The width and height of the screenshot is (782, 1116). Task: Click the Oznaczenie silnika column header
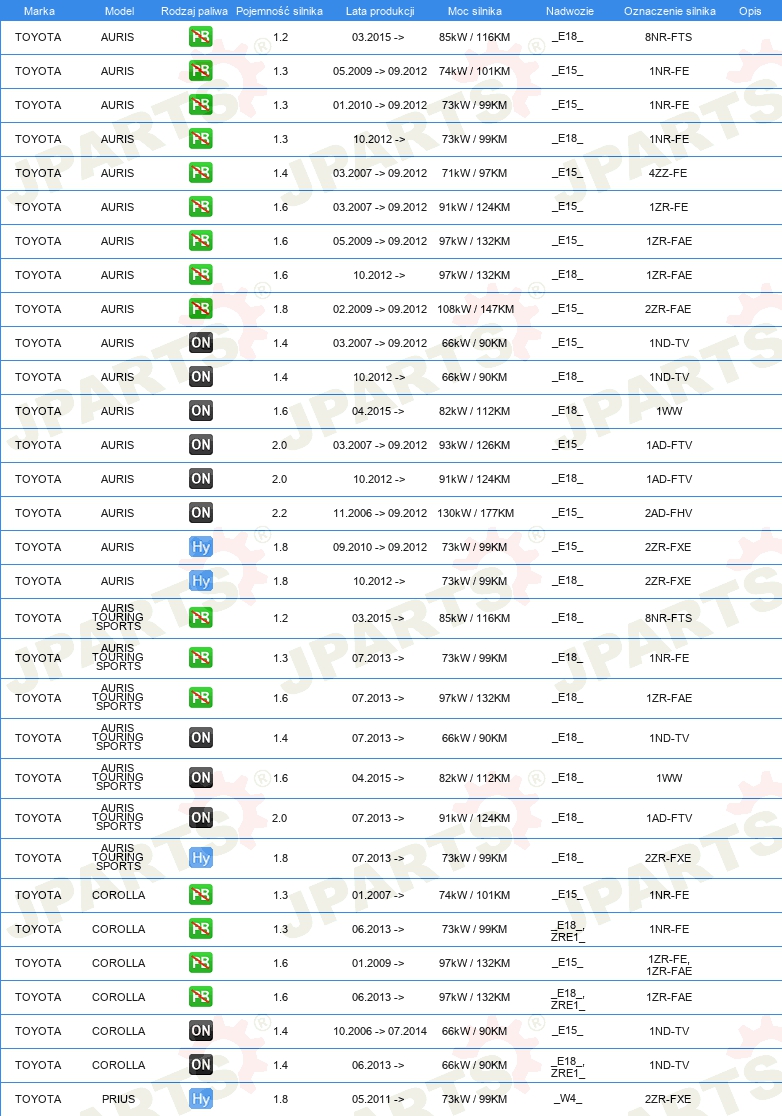pos(670,11)
